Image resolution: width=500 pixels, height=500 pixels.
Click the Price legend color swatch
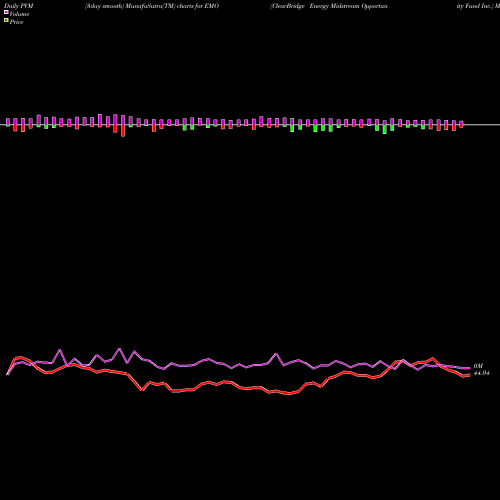pyautogui.click(x=6, y=20)
